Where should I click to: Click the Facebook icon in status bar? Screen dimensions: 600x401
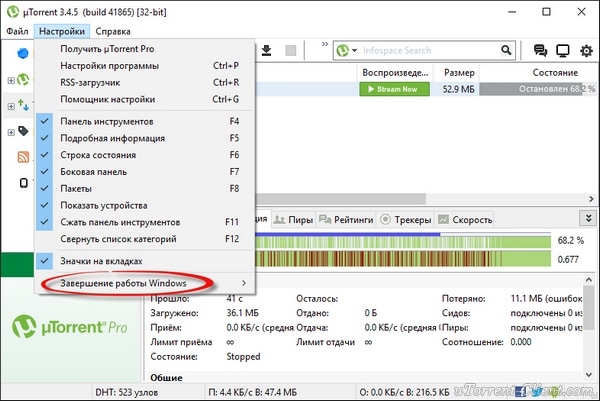(x=520, y=391)
